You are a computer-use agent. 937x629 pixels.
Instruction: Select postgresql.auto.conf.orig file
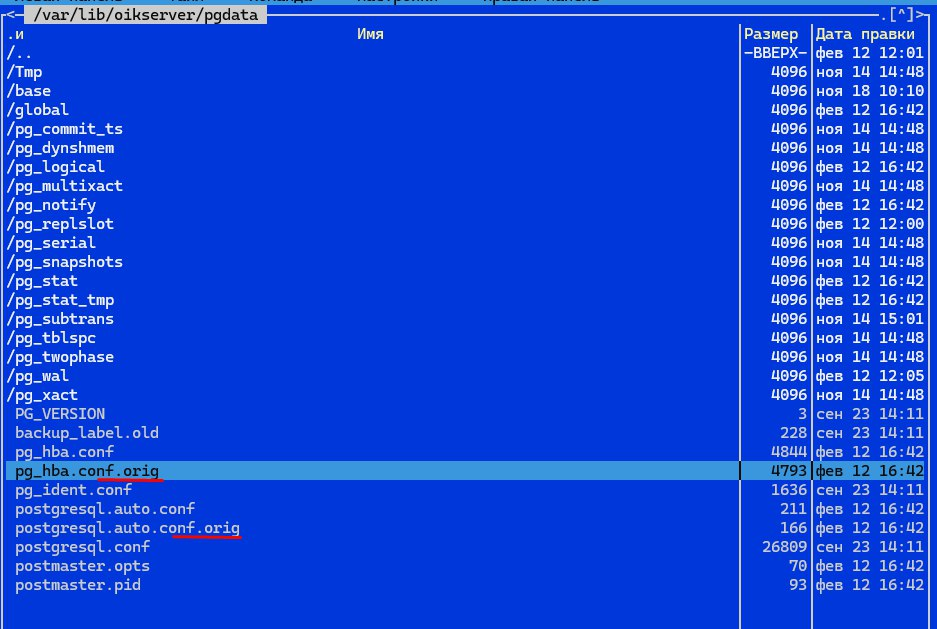[127, 528]
